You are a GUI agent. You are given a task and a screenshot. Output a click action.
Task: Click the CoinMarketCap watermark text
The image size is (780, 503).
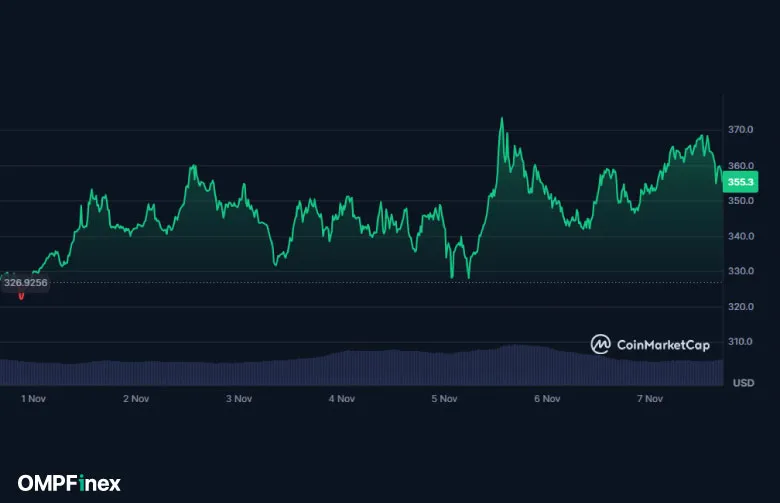click(662, 345)
